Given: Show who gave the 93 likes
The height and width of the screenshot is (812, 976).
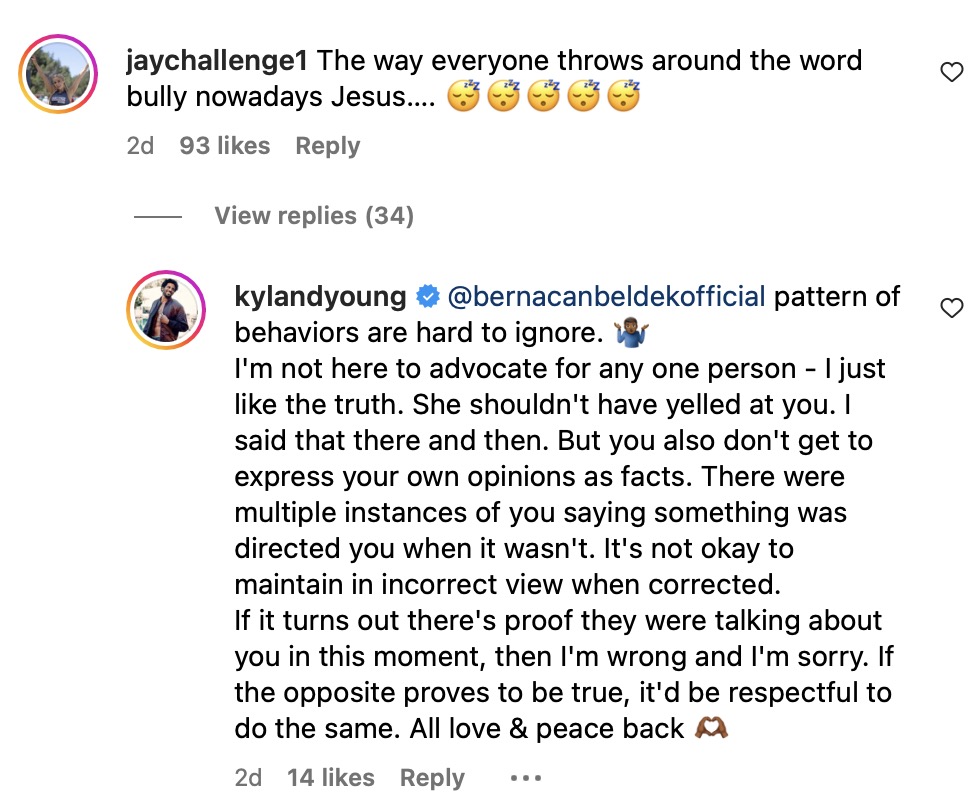Looking at the screenshot, I should pos(225,146).
